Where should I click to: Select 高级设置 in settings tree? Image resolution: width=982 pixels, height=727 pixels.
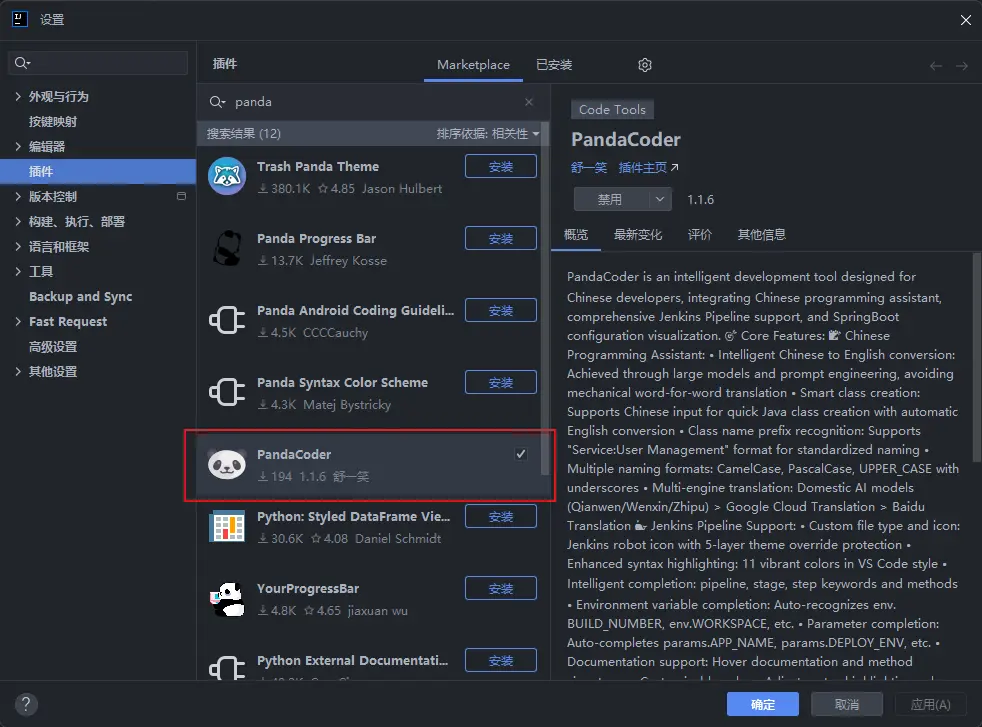point(53,347)
